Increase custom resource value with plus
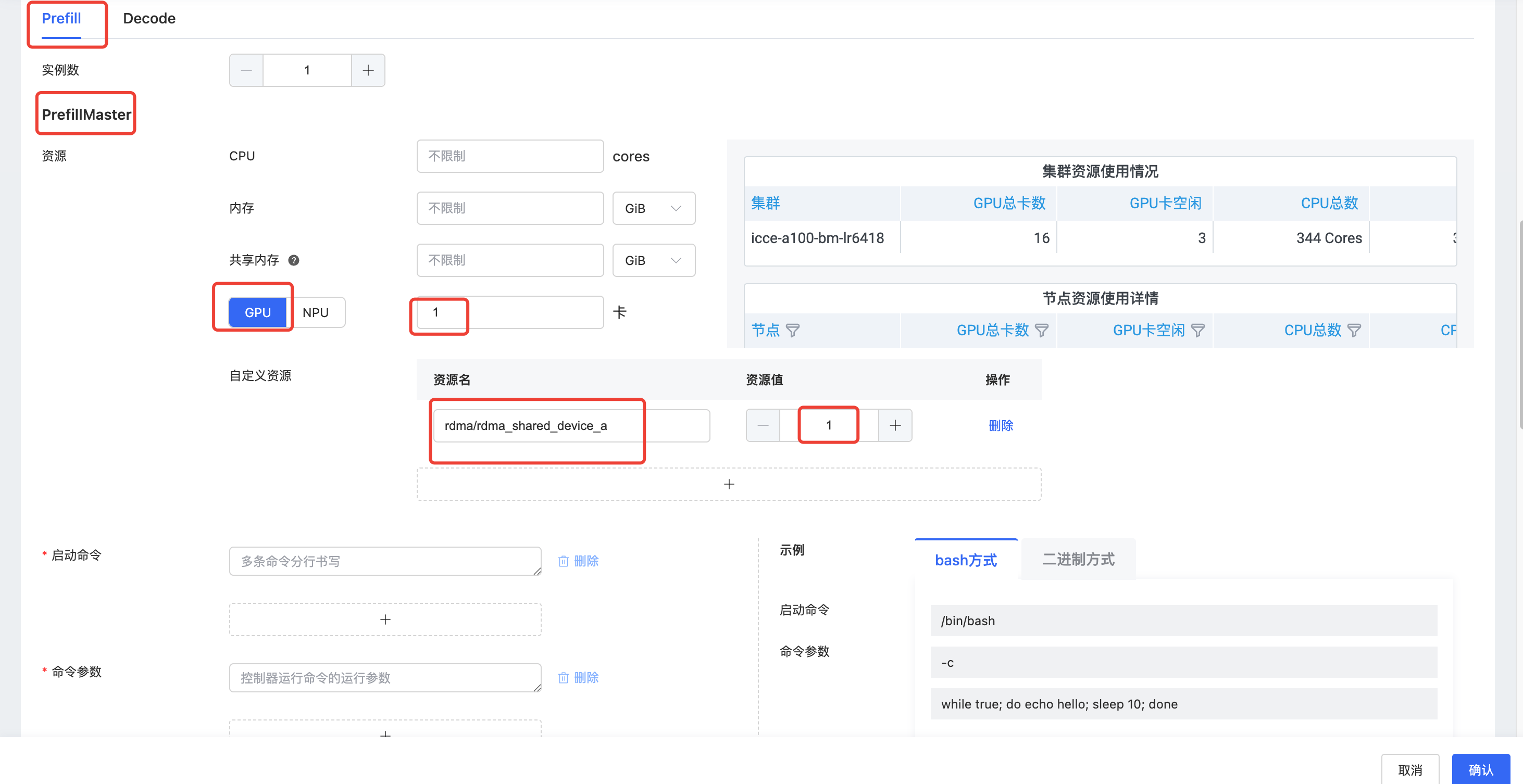Viewport: 1523px width, 784px height. click(895, 425)
